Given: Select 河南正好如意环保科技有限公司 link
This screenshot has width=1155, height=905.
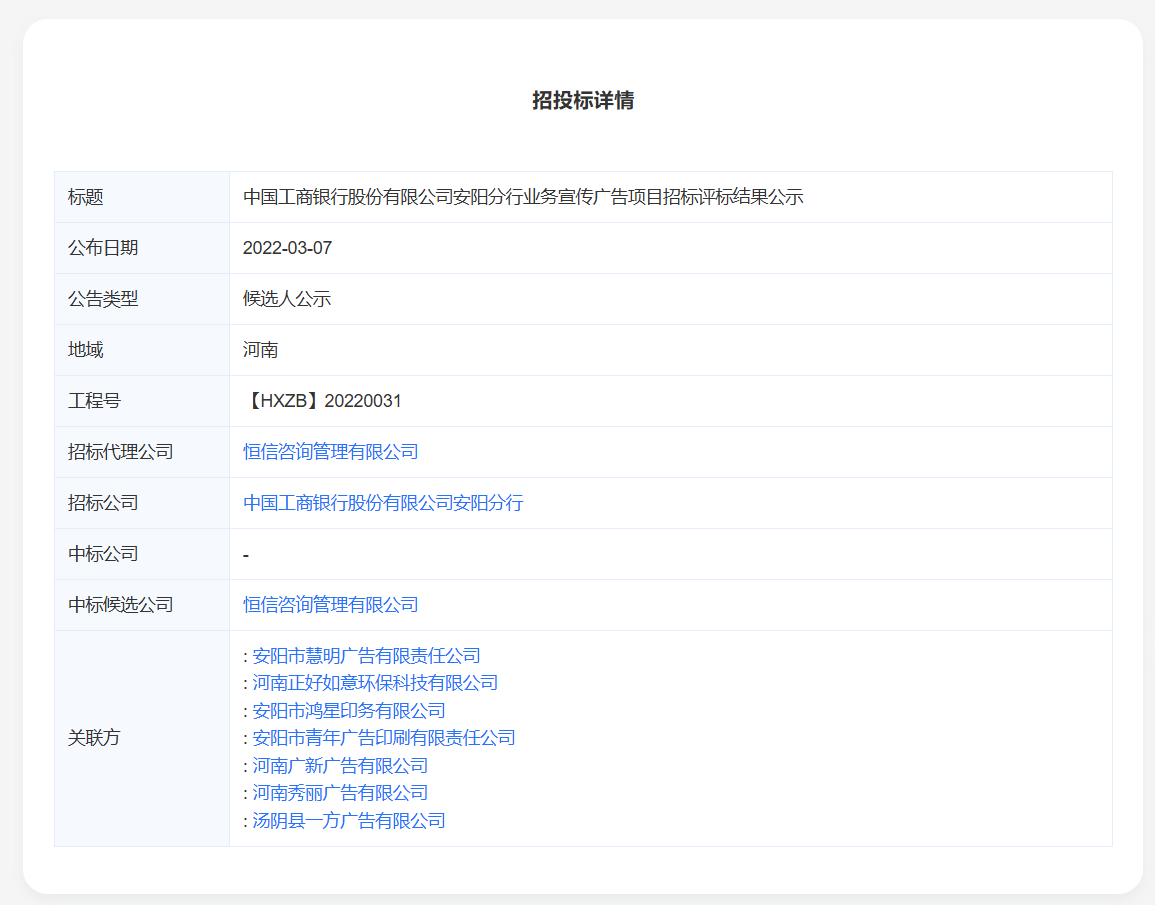Looking at the screenshot, I should point(375,683).
